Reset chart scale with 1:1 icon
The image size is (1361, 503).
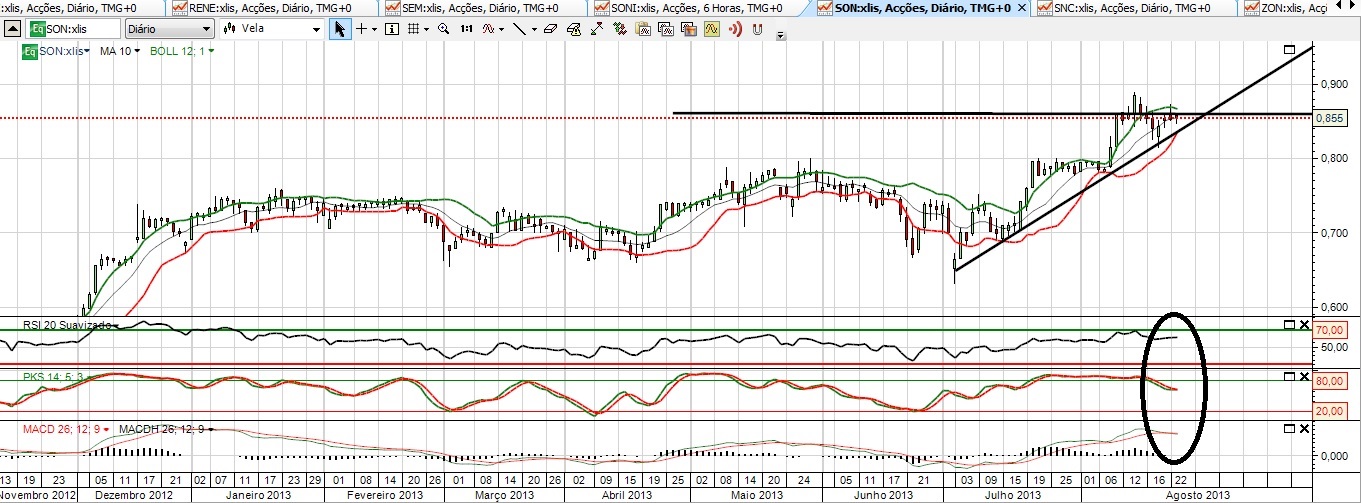[x=466, y=29]
